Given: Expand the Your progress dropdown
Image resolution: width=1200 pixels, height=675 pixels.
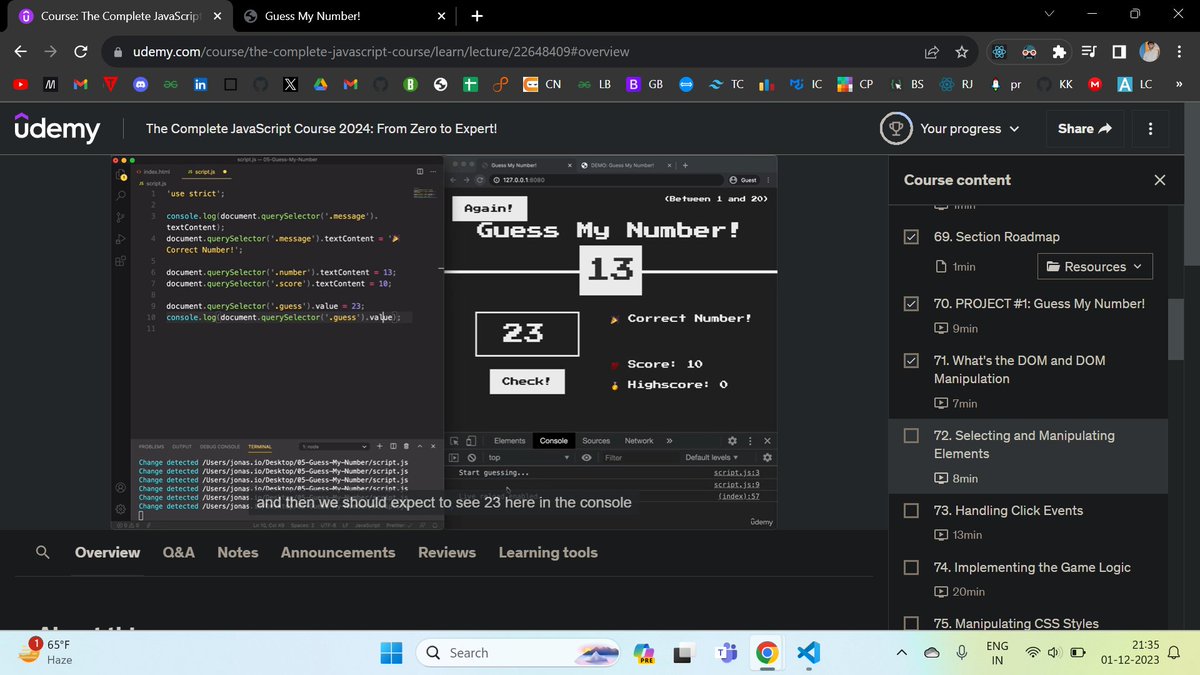Looking at the screenshot, I should click(x=970, y=128).
